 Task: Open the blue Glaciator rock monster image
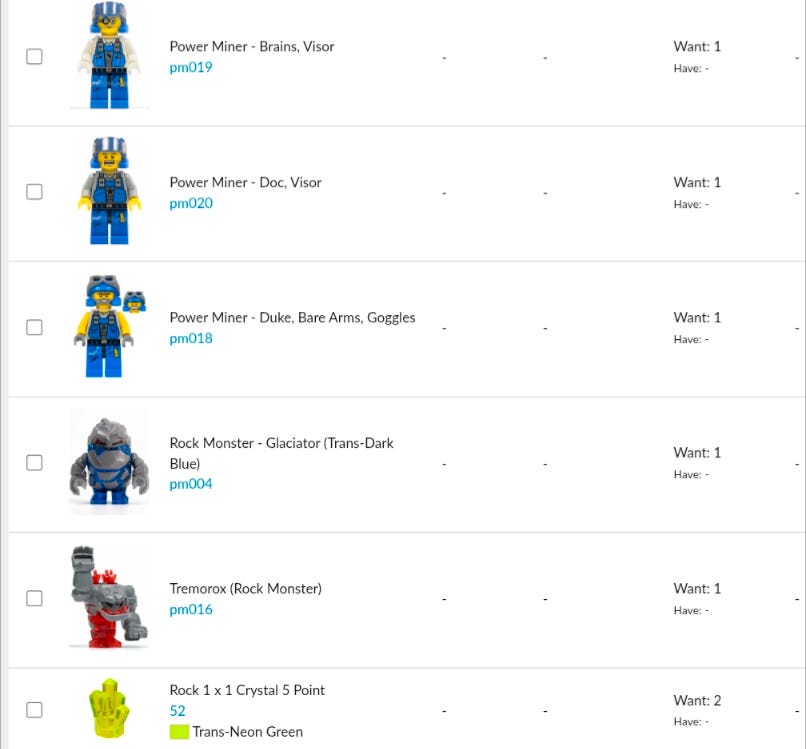(x=109, y=462)
